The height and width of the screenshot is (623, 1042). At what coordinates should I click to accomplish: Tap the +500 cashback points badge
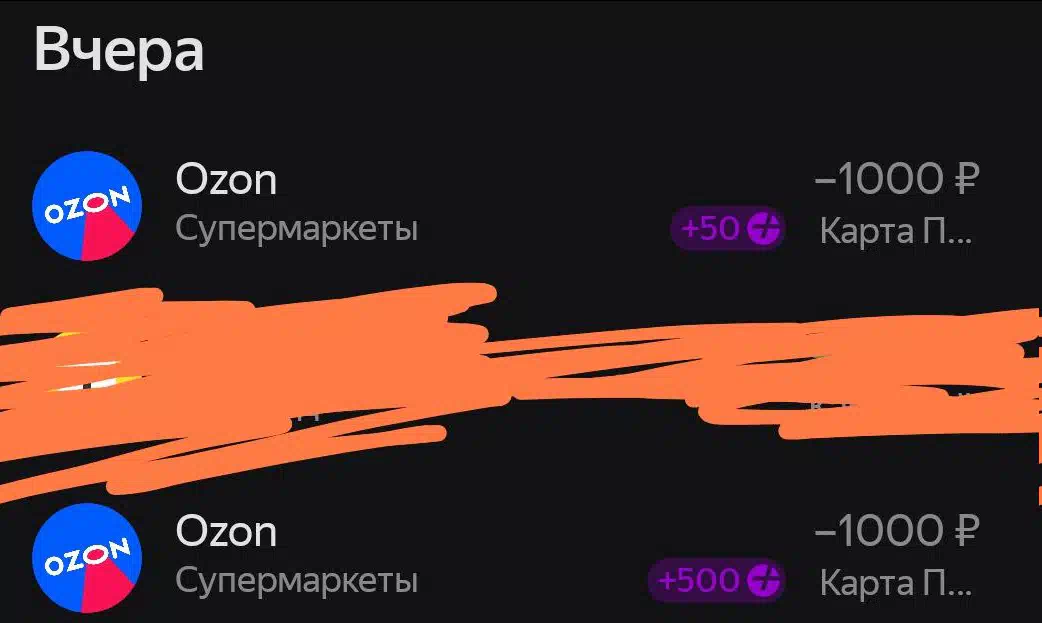[x=716, y=580]
